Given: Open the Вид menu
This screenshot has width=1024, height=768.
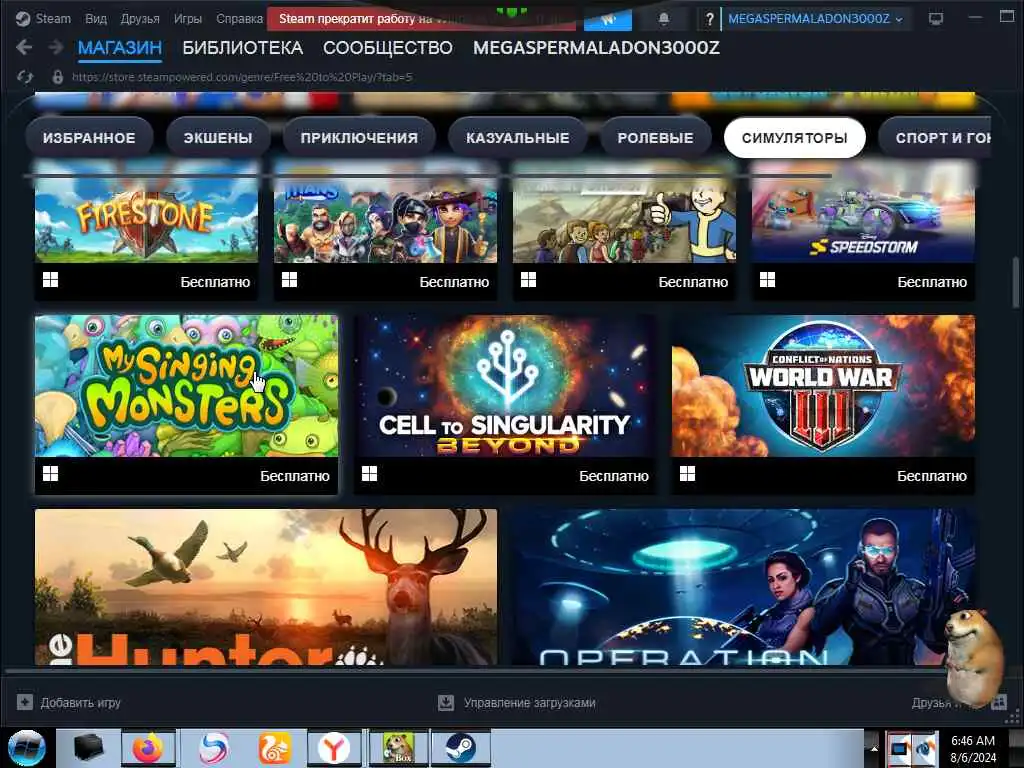Looking at the screenshot, I should point(95,19).
